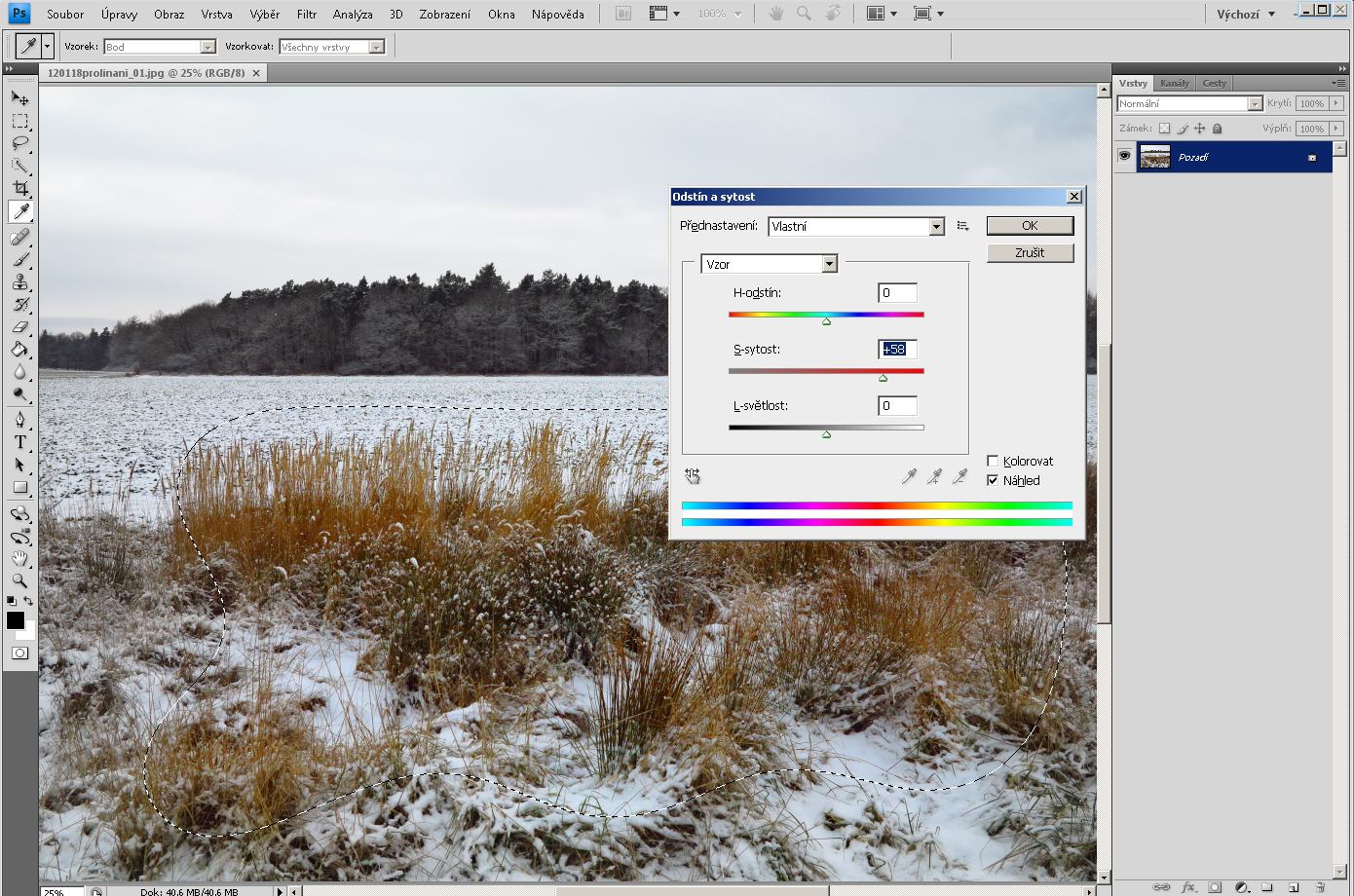This screenshot has height=896, width=1354.
Task: Open the Přednastavení preset dropdown
Action: (936, 226)
